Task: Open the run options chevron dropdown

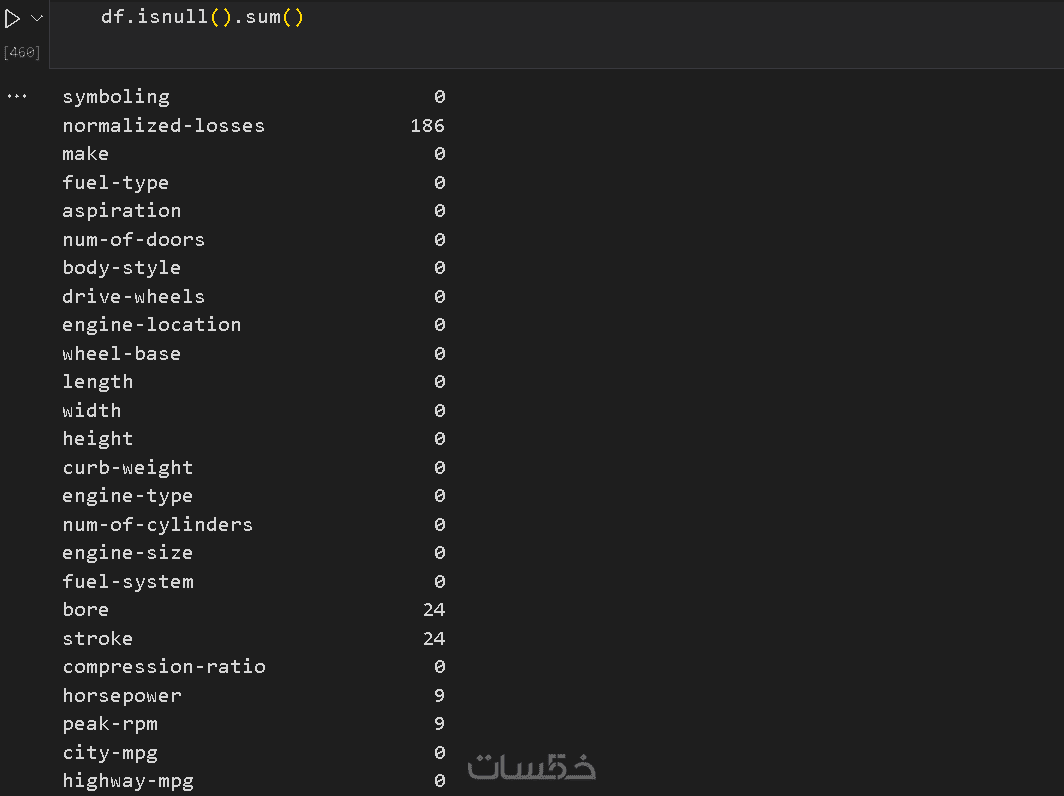Action: [37, 18]
